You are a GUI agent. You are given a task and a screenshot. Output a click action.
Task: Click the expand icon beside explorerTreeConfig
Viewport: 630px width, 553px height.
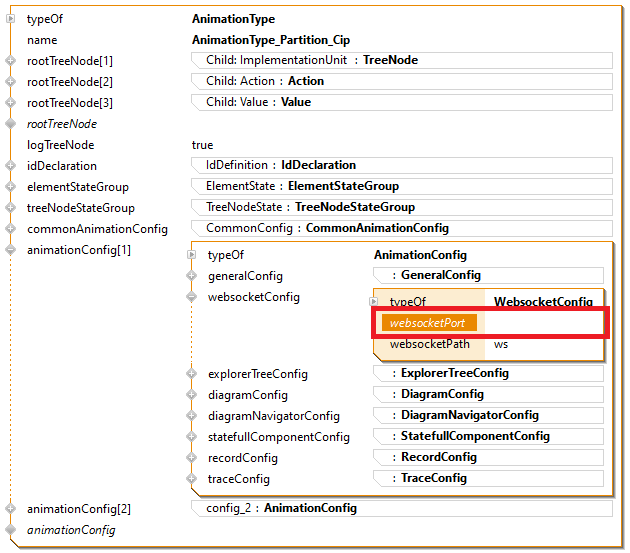191,374
